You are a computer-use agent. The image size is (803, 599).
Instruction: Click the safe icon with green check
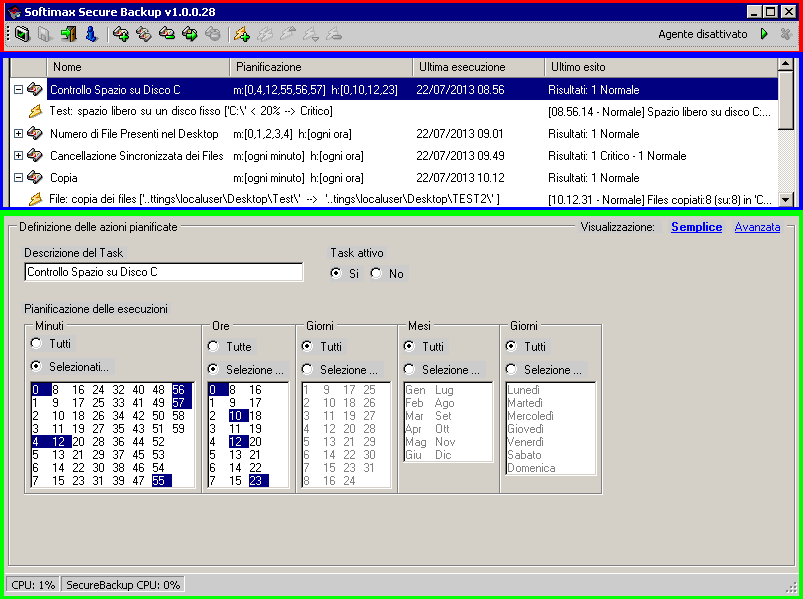coord(22,34)
